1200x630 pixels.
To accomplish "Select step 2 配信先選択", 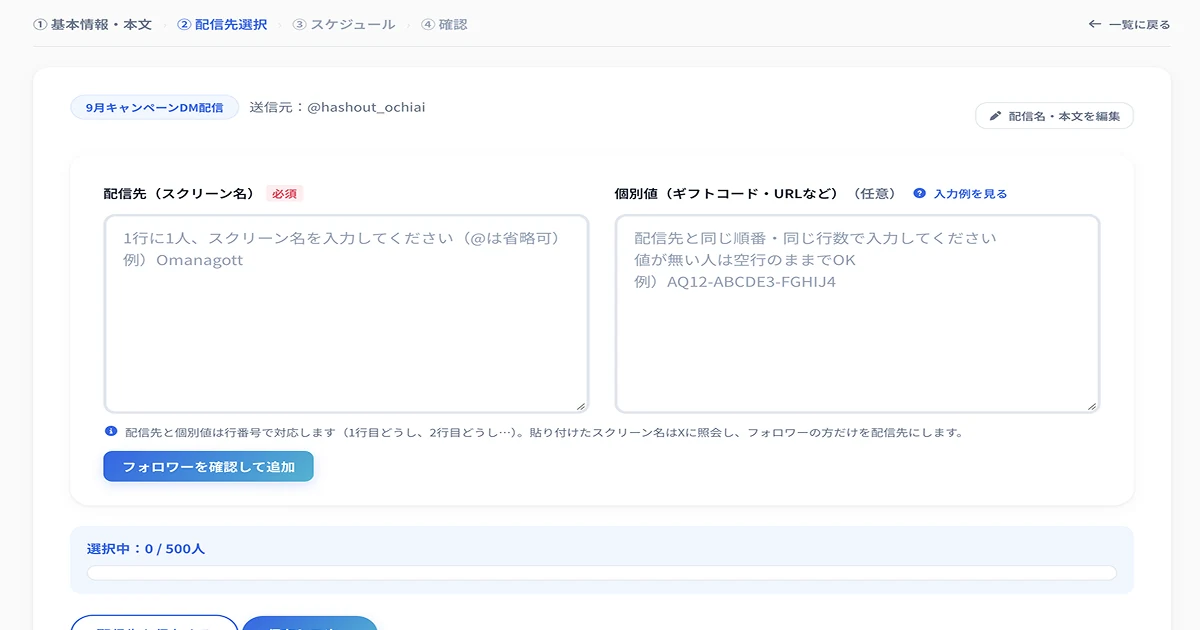I will (222, 24).
